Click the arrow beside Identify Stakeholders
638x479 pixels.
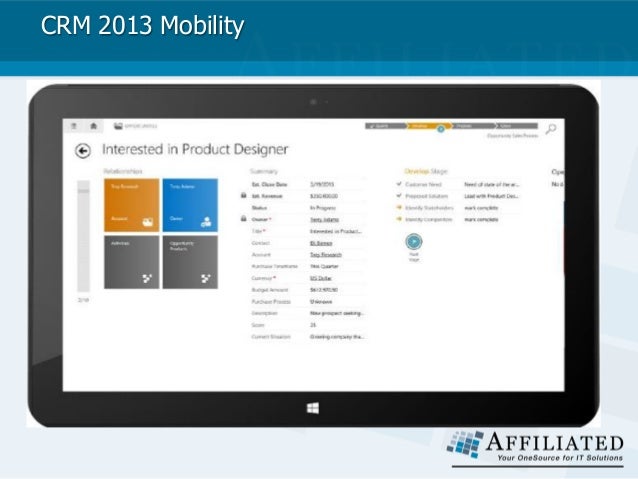click(399, 208)
